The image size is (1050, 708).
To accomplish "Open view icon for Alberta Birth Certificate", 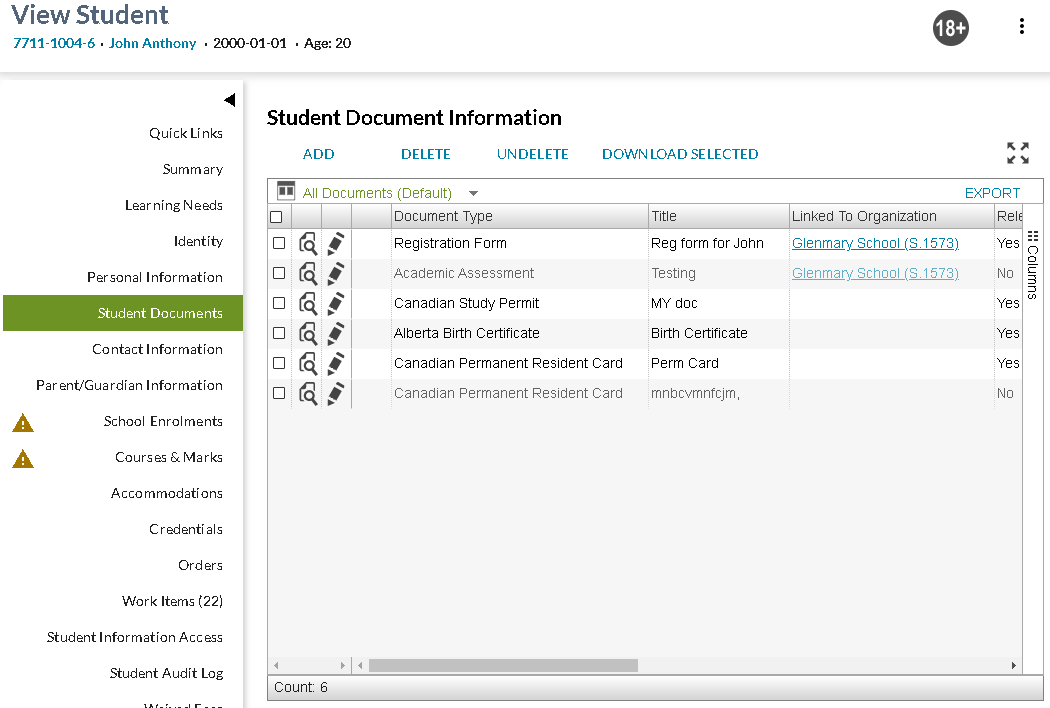I will [x=308, y=333].
